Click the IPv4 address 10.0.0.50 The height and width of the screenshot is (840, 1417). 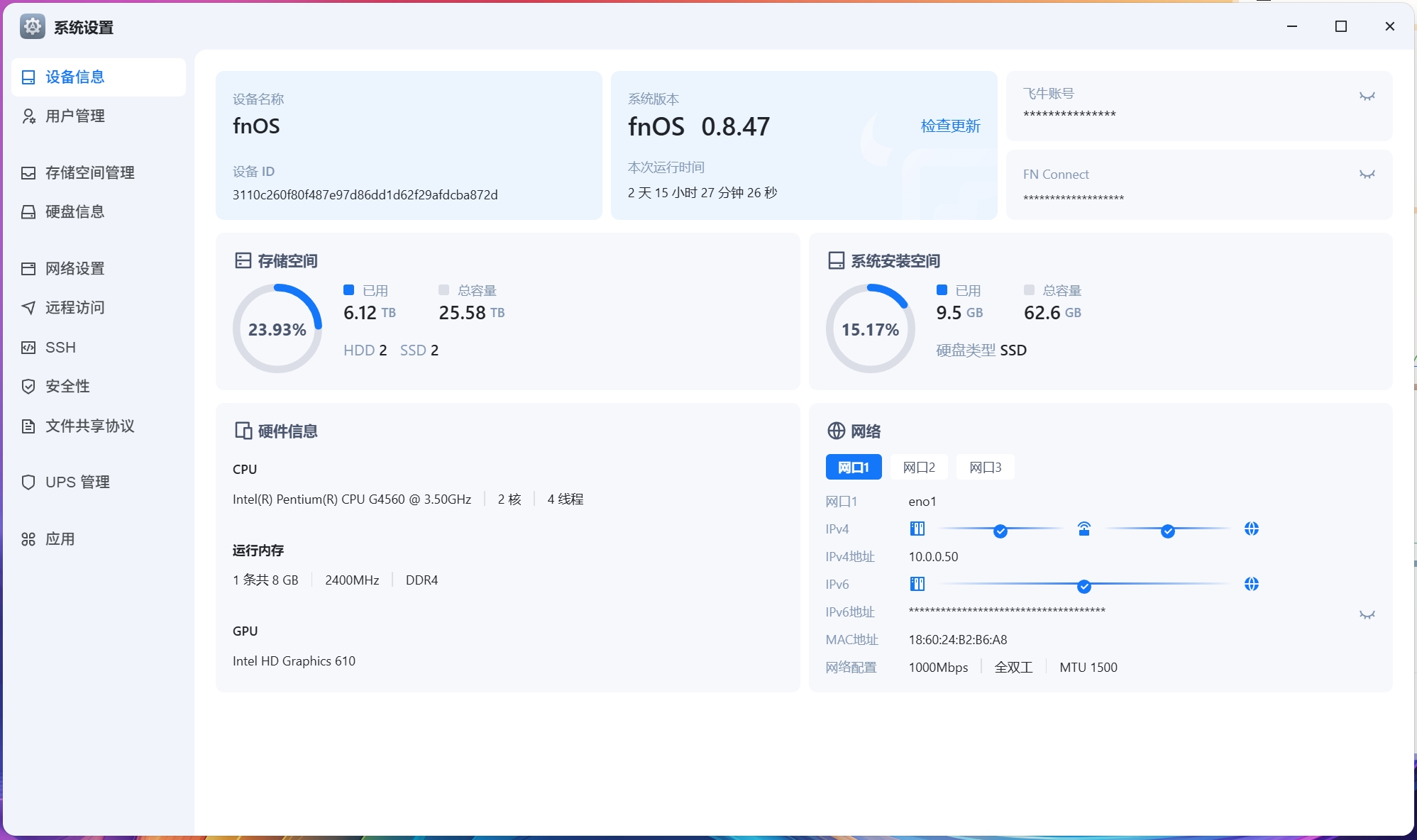(x=933, y=557)
